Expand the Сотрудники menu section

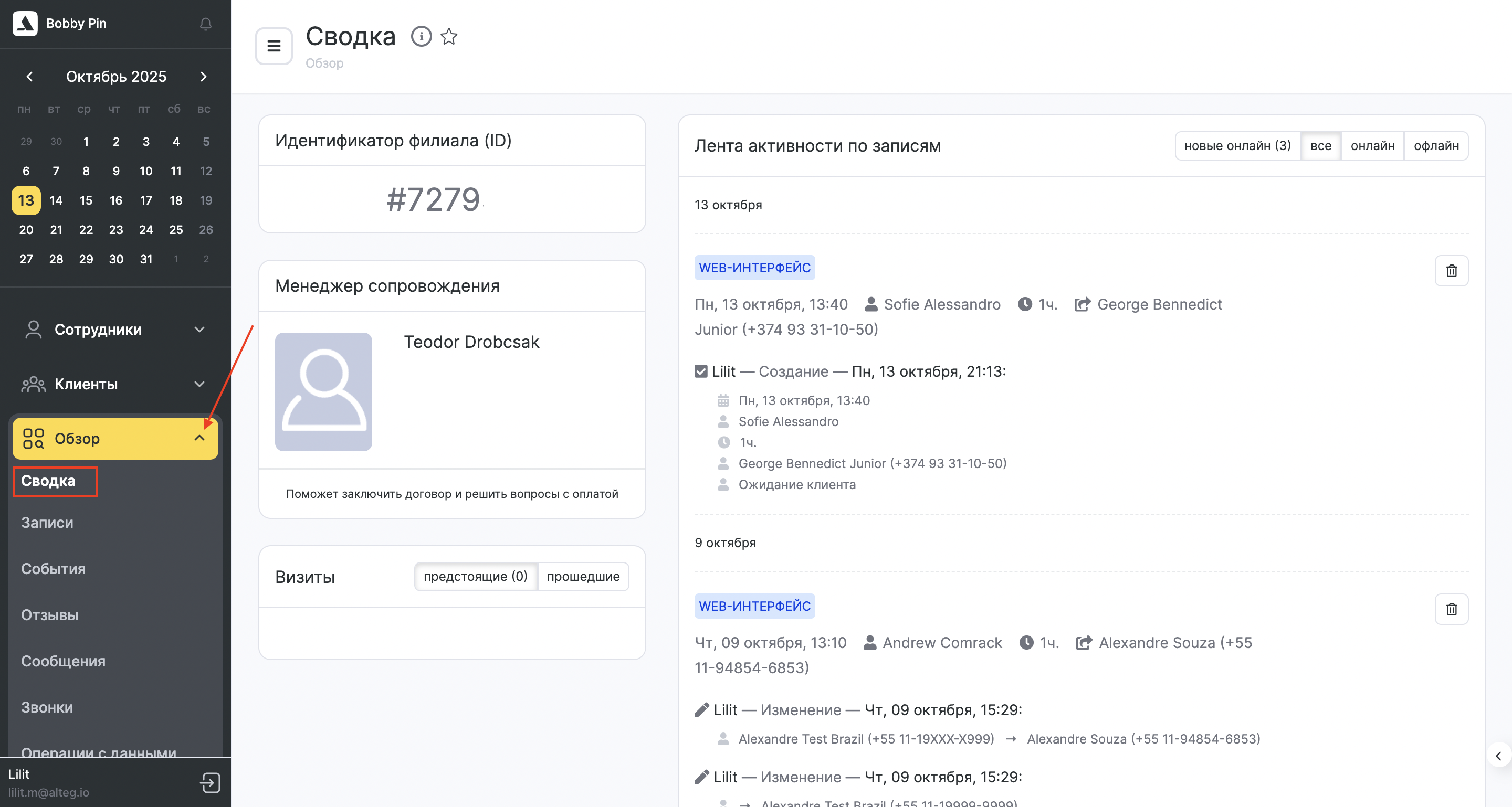click(115, 330)
